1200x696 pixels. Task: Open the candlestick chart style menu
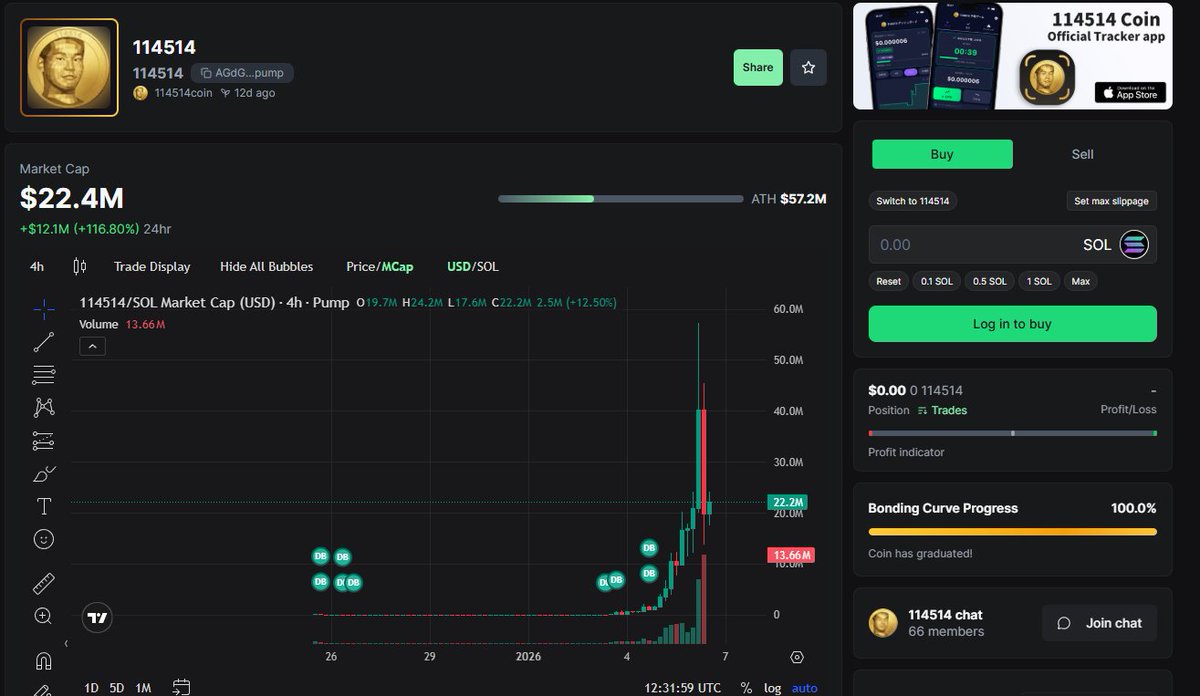(80, 266)
